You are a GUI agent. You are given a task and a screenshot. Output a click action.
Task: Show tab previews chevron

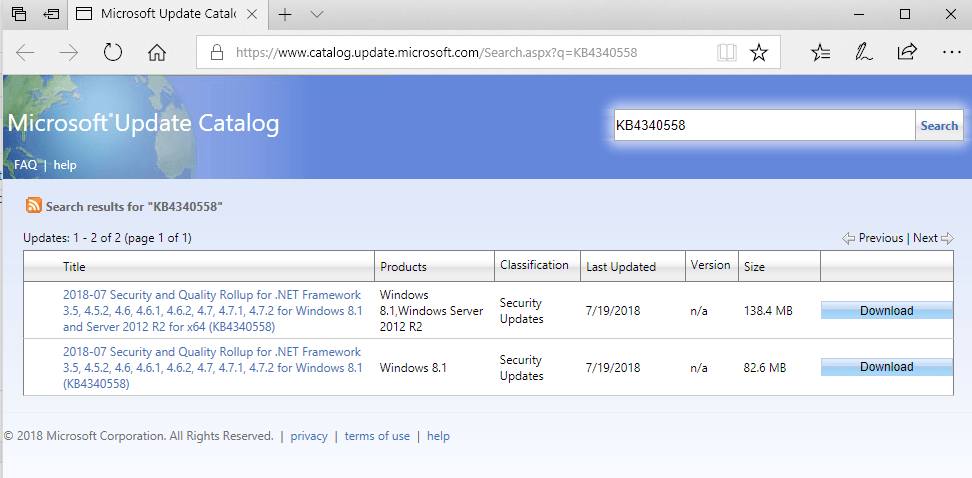317,15
